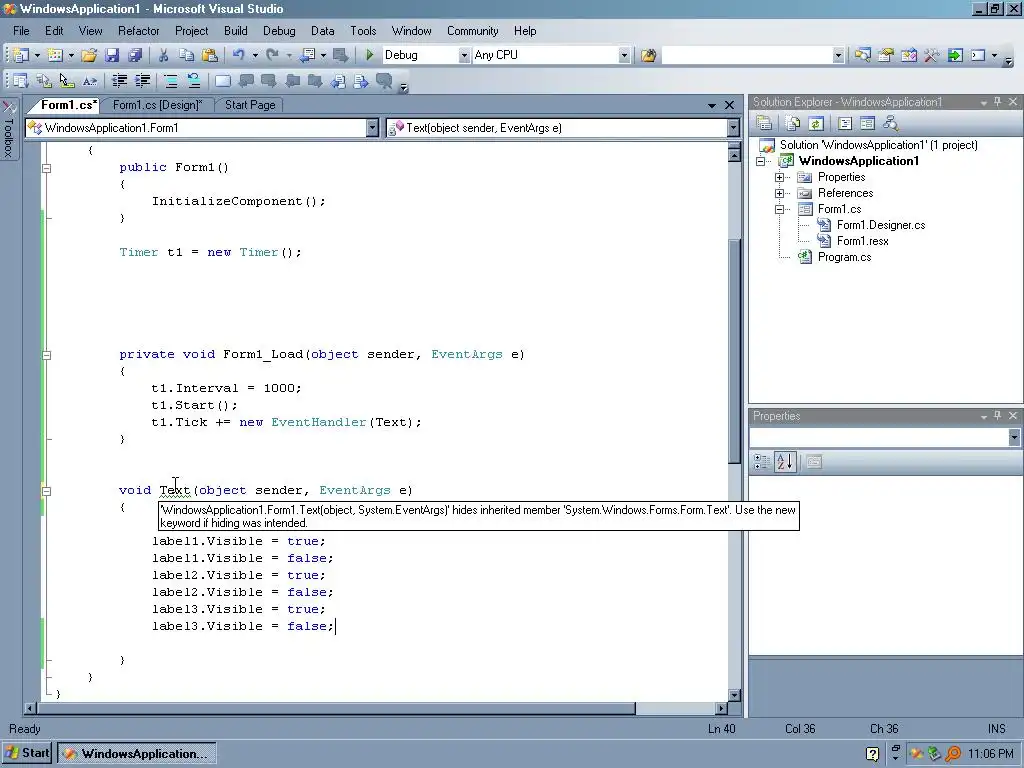Click View Code icon in Solution Explorer
1024x768 pixels.
point(844,123)
